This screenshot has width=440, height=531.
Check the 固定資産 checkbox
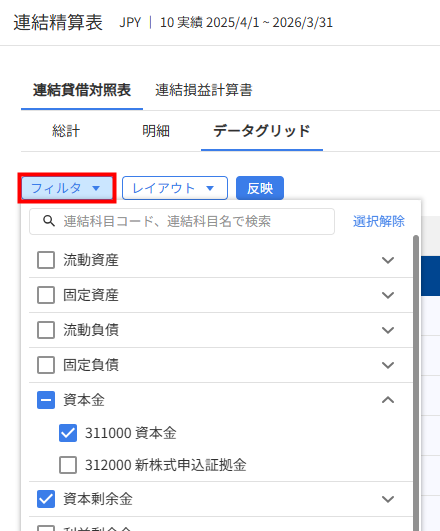(x=46, y=295)
